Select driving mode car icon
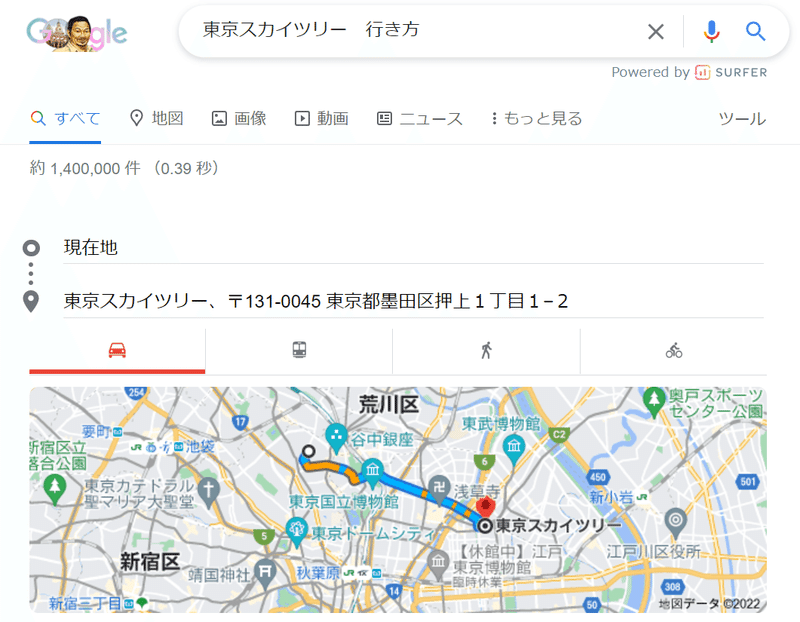This screenshot has height=622, width=800. click(117, 351)
